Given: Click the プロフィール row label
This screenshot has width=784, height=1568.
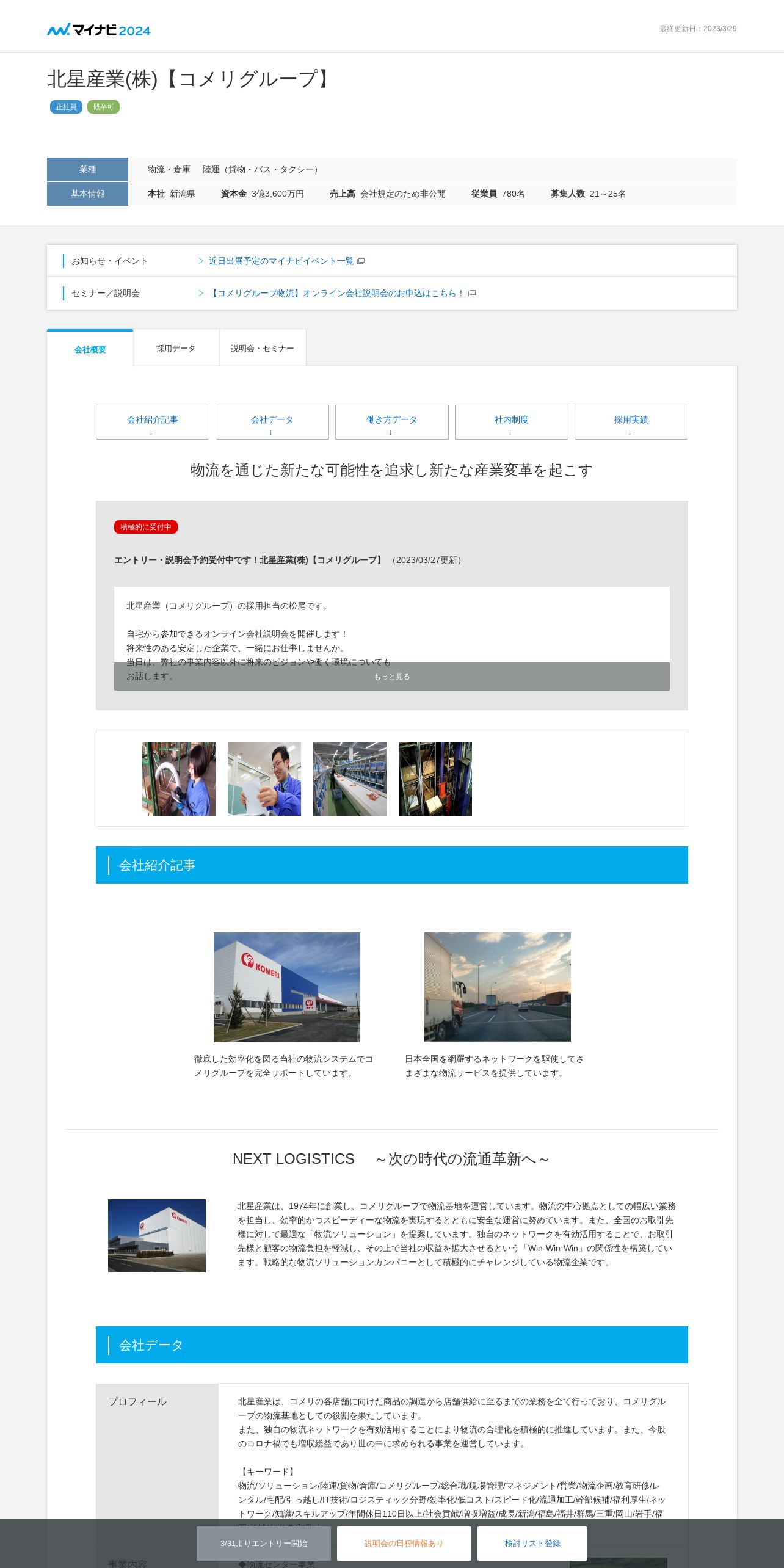Looking at the screenshot, I should [x=137, y=1401].
